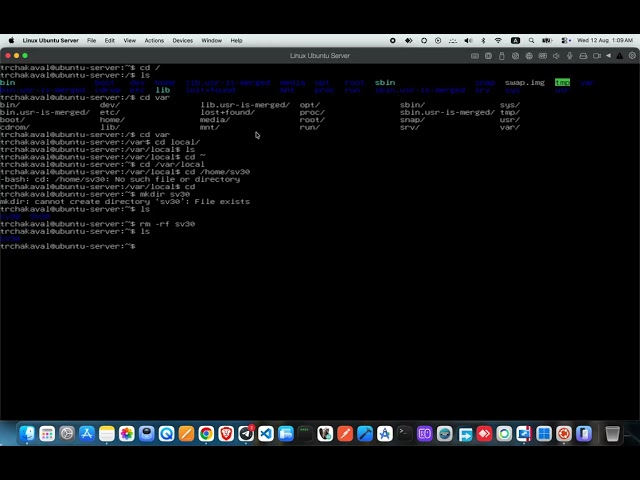Open Photos from the Dock
640x480 pixels.
point(127,433)
